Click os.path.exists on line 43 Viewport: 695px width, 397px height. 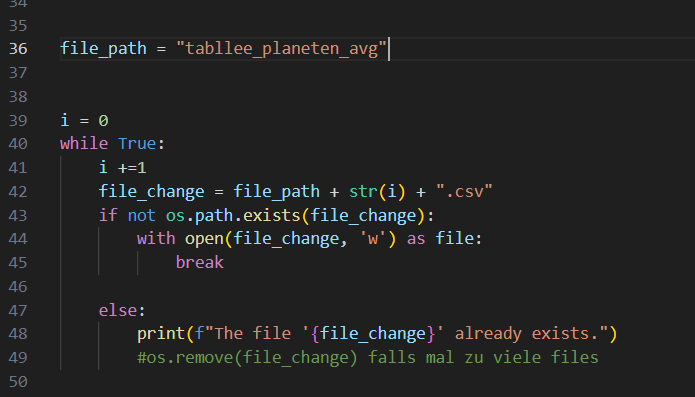point(233,215)
